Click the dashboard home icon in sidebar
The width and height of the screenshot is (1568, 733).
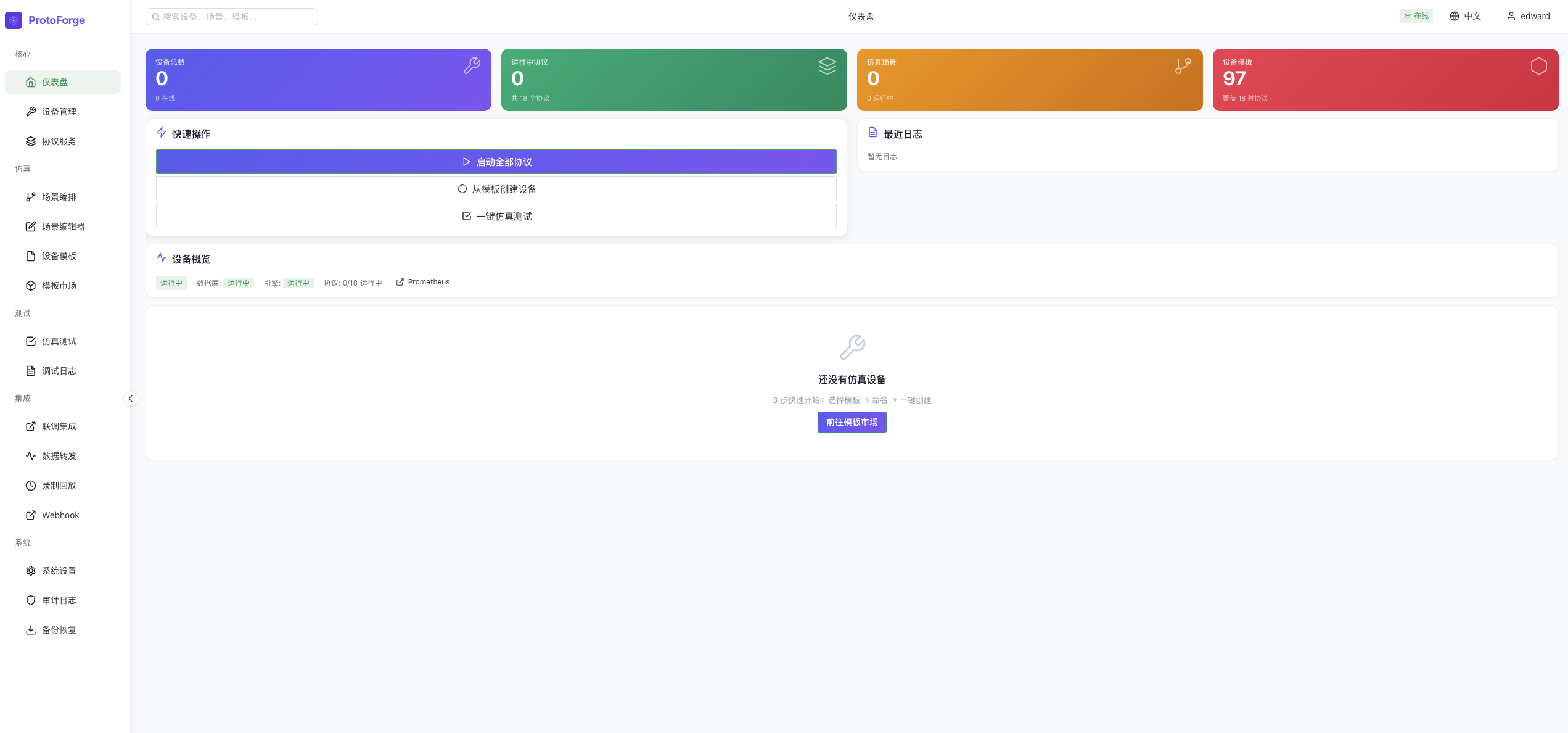[31, 82]
